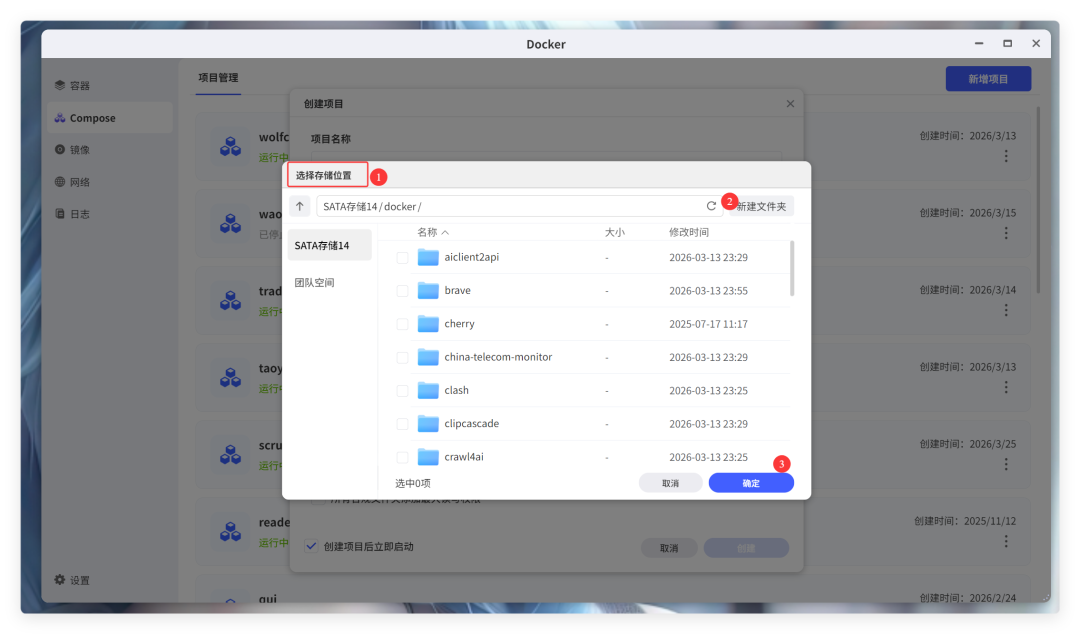Open more options for the 2026/3/14 project
The image size is (1080, 634).
coord(1006,310)
